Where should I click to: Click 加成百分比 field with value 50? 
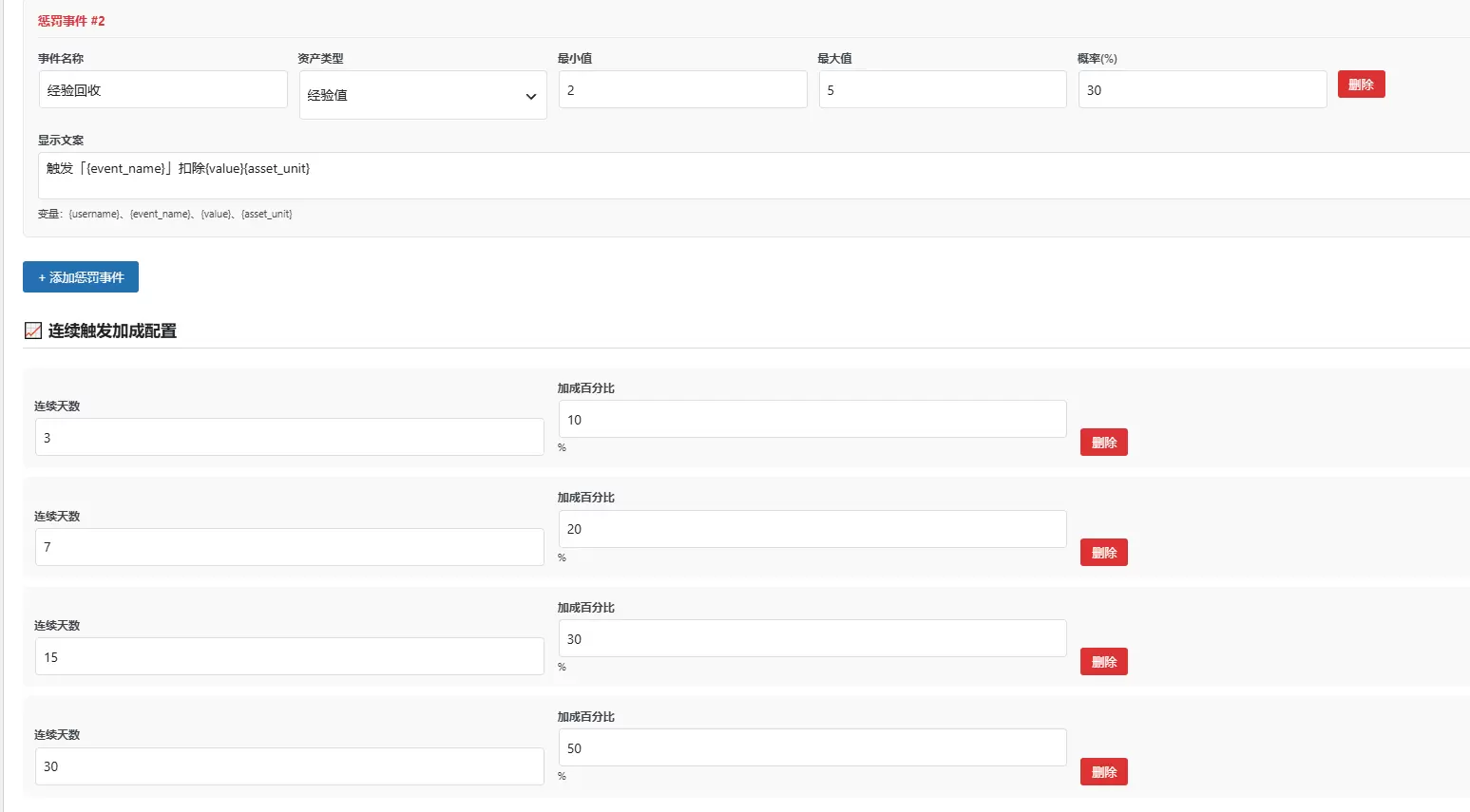tap(812, 747)
